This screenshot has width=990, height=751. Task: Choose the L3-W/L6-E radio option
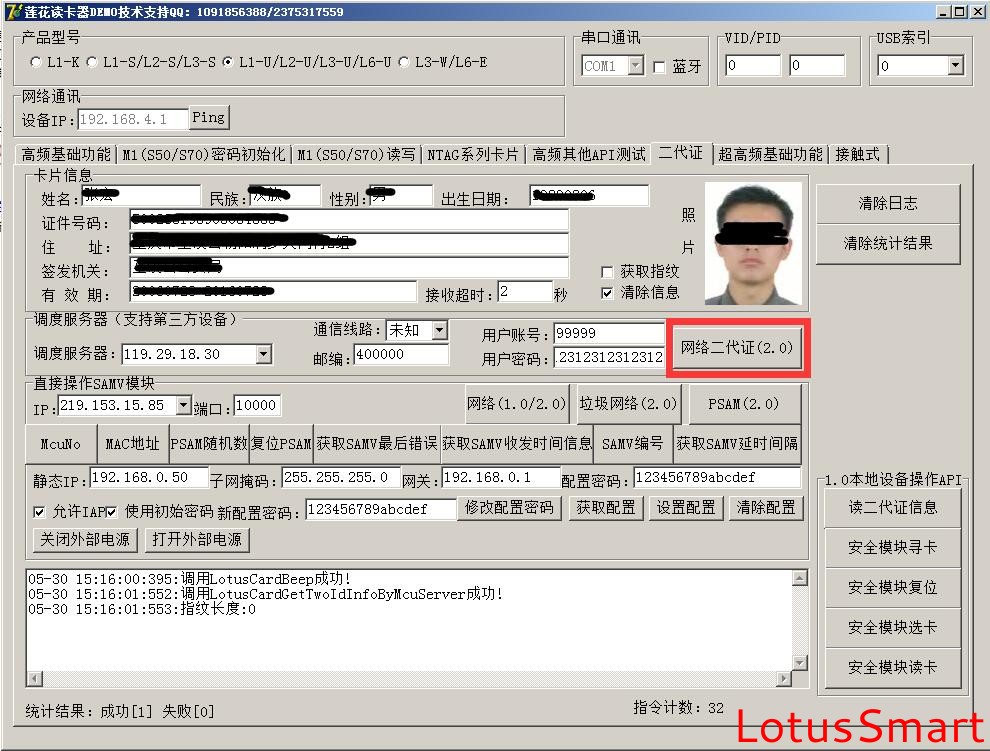[x=404, y=62]
